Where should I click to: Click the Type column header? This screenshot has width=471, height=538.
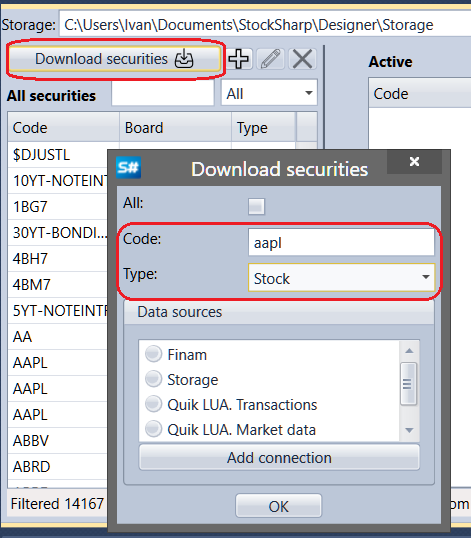click(x=263, y=128)
